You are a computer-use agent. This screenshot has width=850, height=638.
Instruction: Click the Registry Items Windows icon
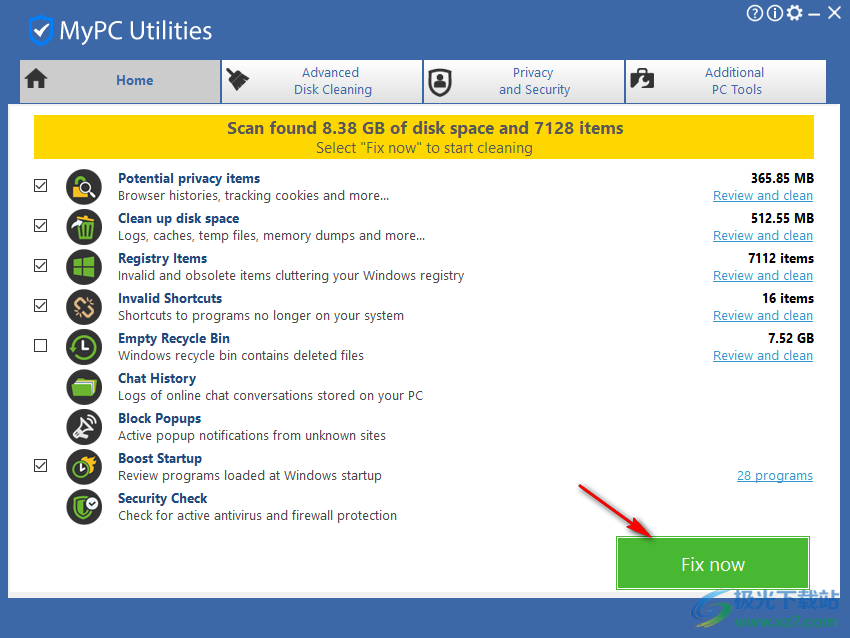click(84, 267)
